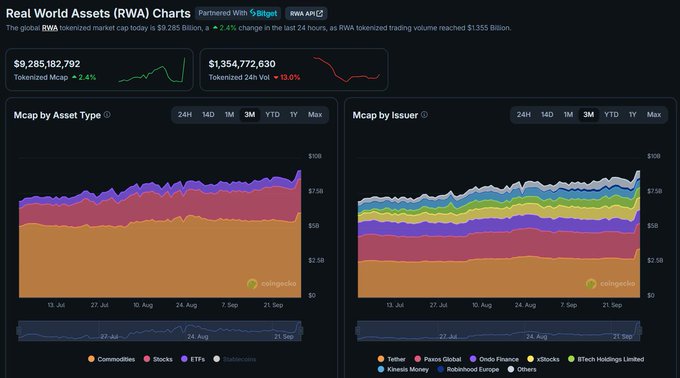Click the $1,354,772,630 volume value
The width and height of the screenshot is (680, 378).
pos(242,64)
